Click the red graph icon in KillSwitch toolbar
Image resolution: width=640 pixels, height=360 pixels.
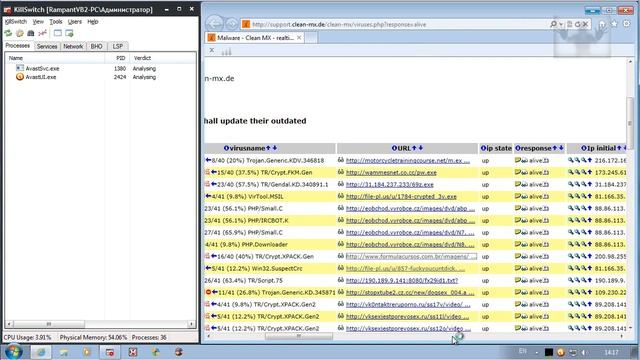[42, 33]
